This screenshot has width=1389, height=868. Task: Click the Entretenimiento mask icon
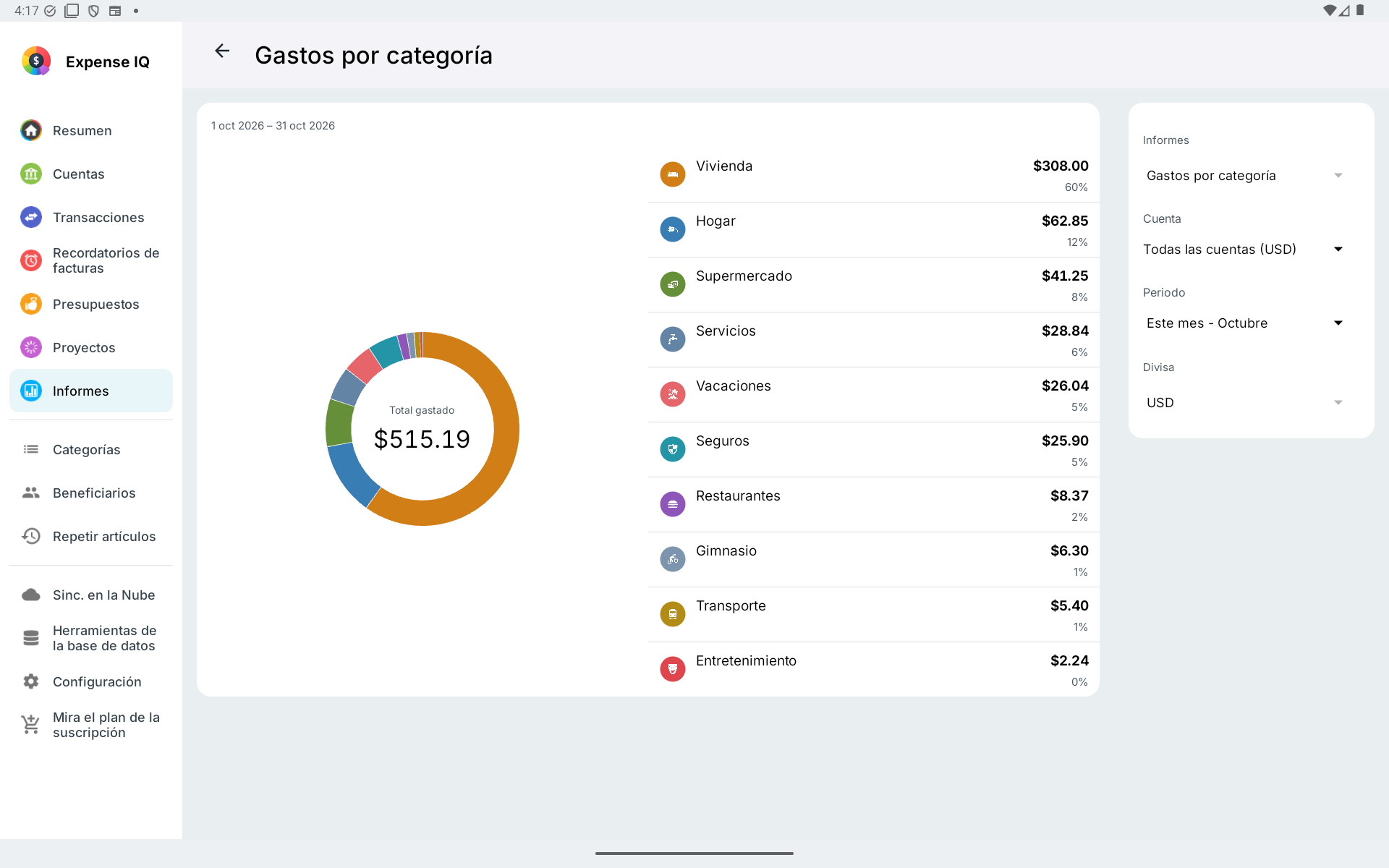point(673,669)
